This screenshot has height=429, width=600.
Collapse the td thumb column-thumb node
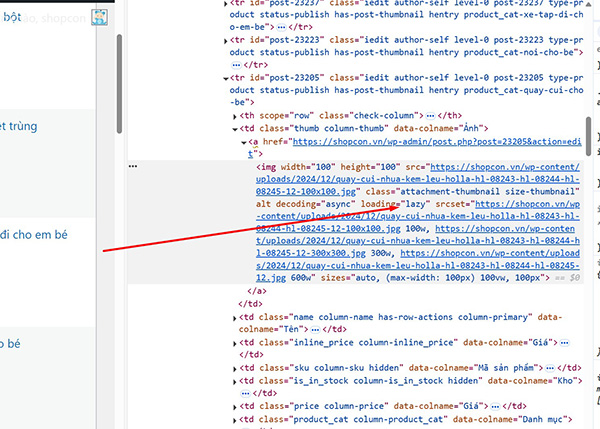tap(235, 129)
